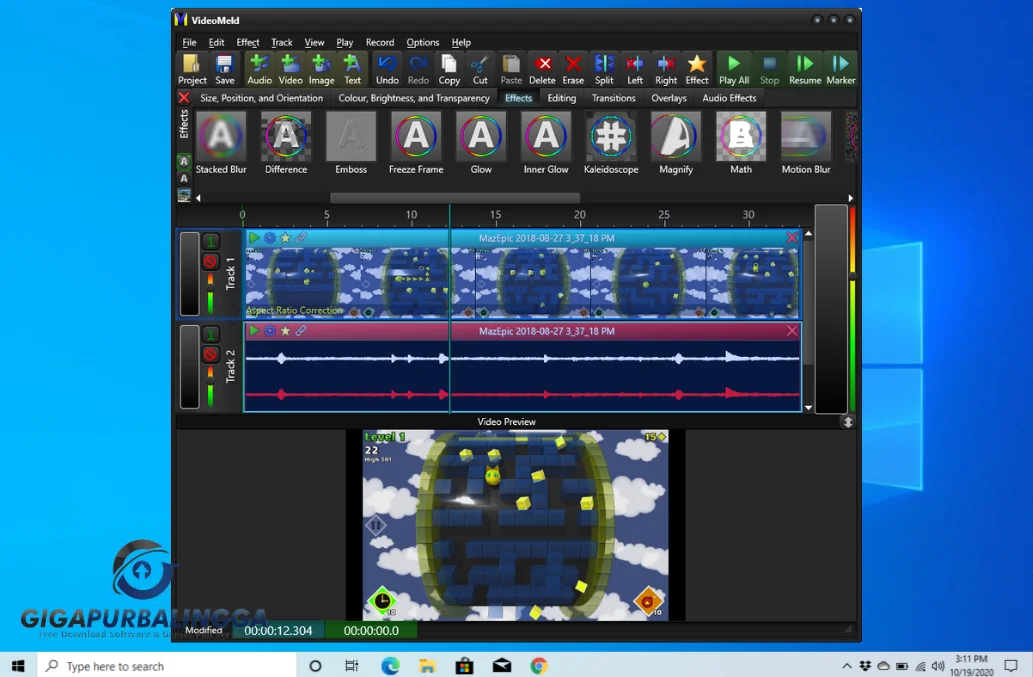The image size is (1033, 677).
Task: Switch to the Overlays tab
Action: tap(669, 97)
